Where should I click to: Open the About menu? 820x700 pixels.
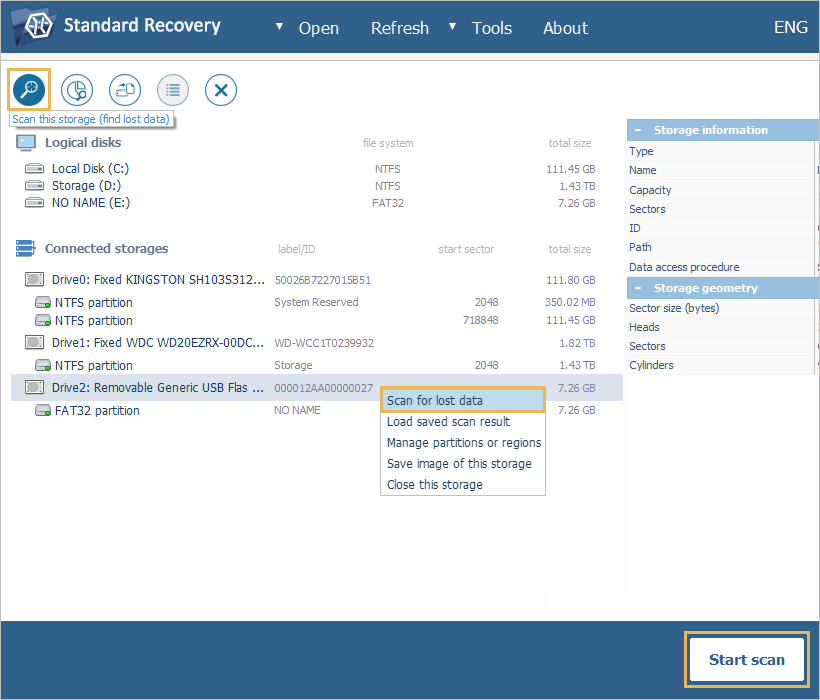click(x=565, y=28)
